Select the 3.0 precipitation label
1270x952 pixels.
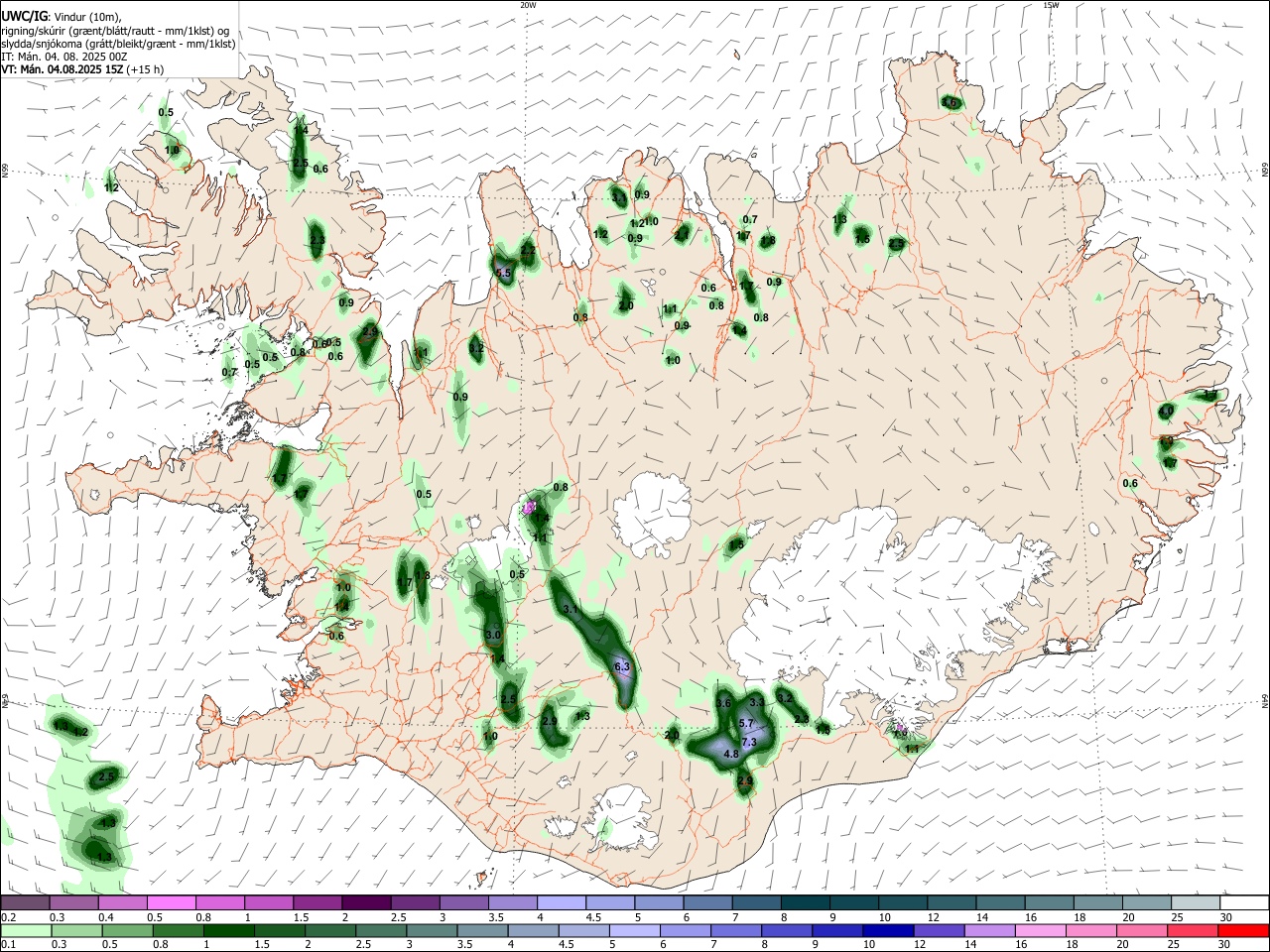coord(492,635)
